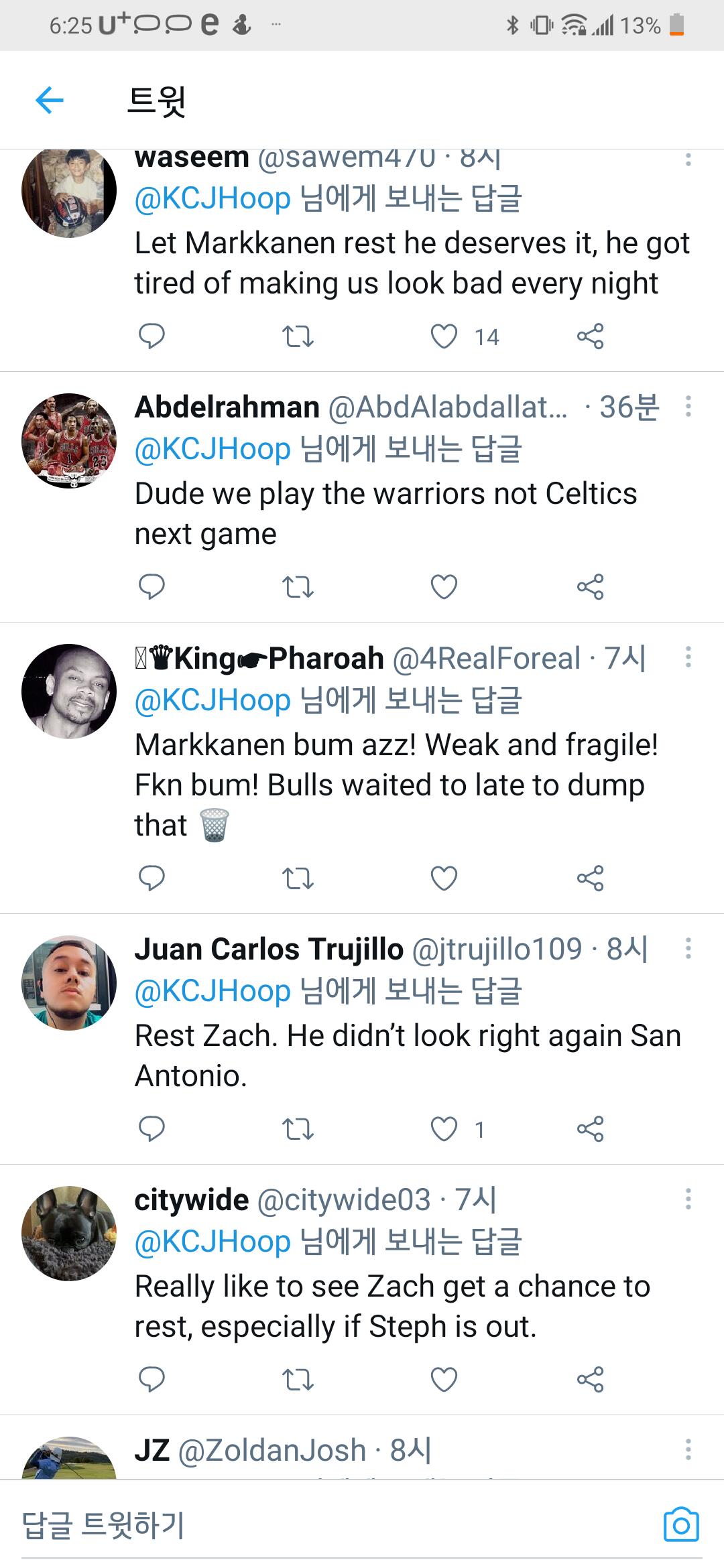Open citywide's dog avatar
The image size is (724, 1568).
69,1234
